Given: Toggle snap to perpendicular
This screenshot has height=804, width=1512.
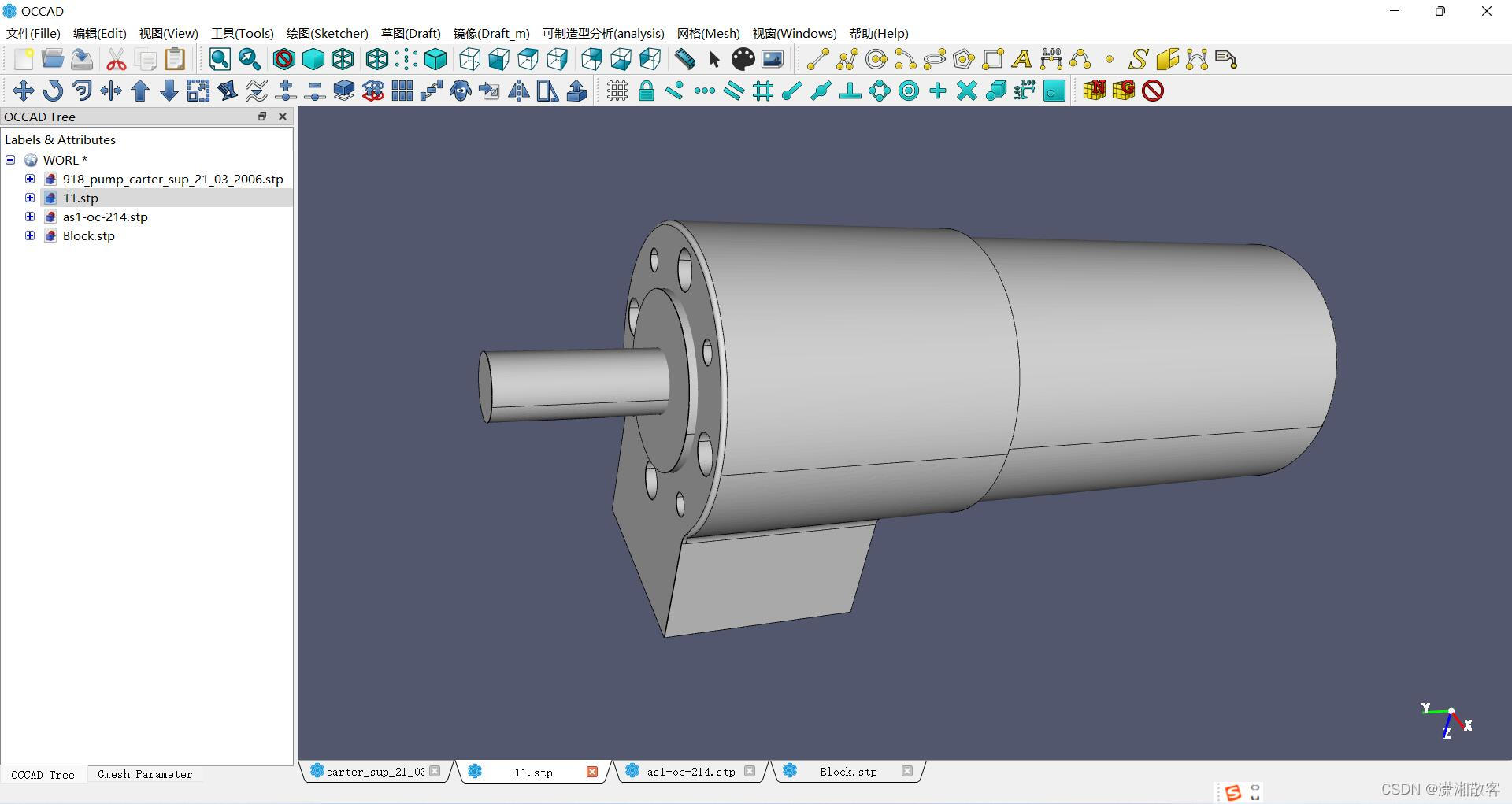Looking at the screenshot, I should click(850, 91).
